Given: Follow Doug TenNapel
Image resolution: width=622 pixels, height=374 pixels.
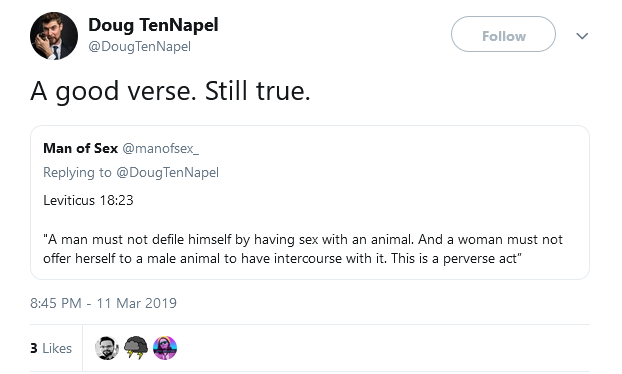Looking at the screenshot, I should coord(503,34).
